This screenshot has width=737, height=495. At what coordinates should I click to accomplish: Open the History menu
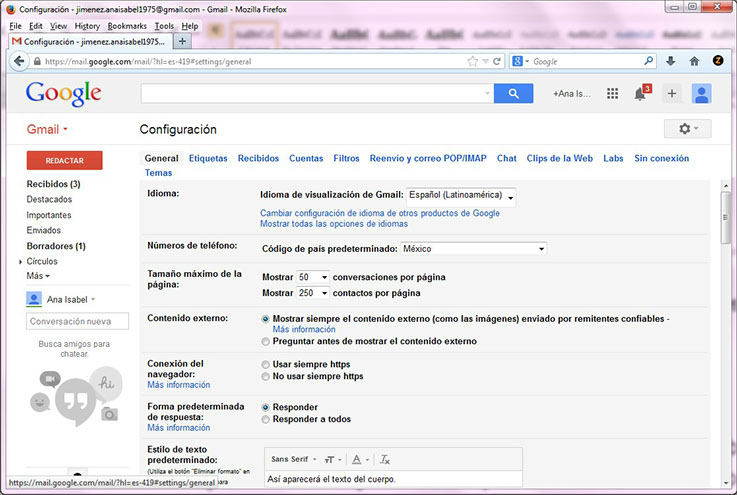pos(87,26)
